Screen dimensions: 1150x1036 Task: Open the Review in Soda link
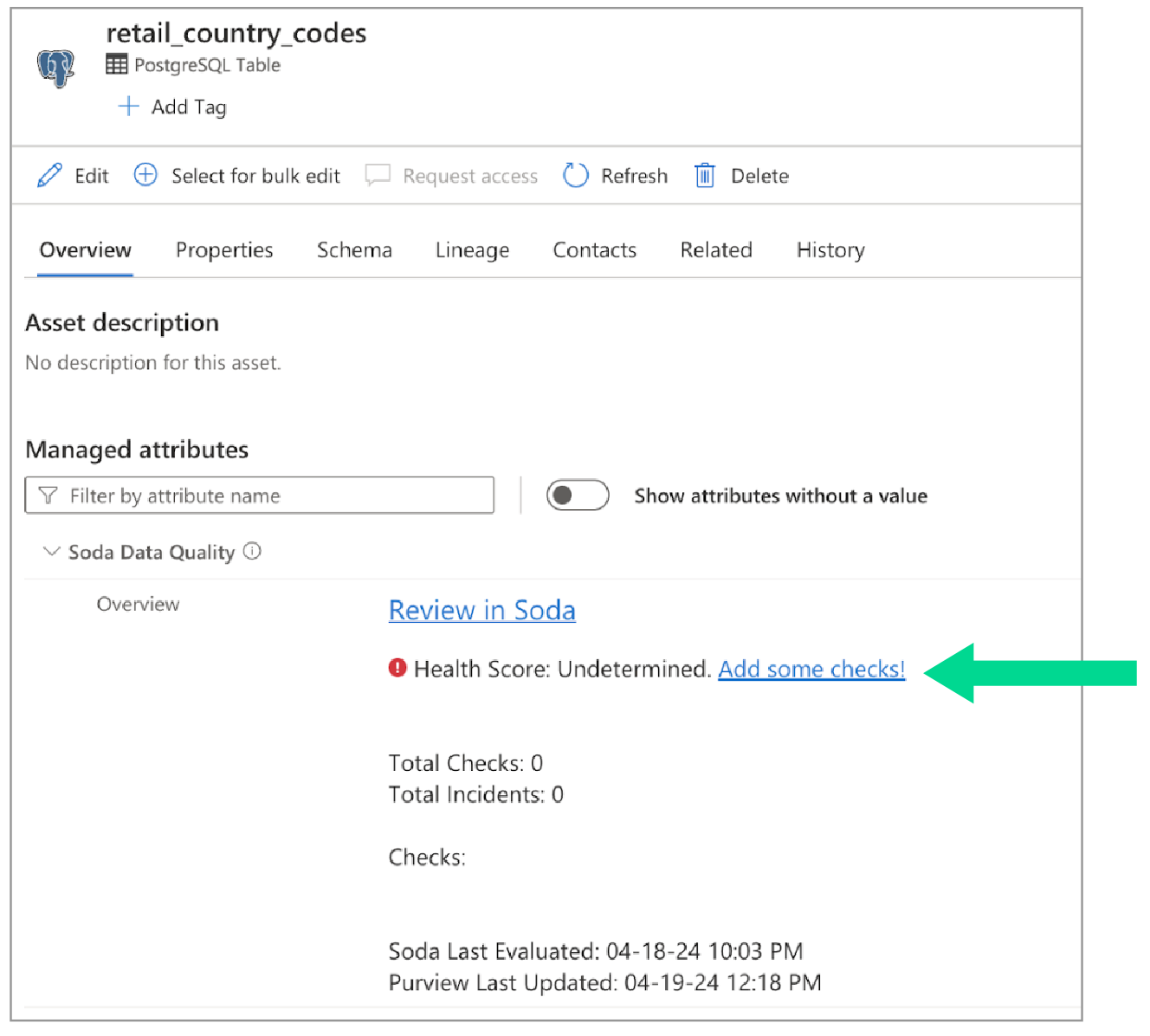[x=481, y=611]
